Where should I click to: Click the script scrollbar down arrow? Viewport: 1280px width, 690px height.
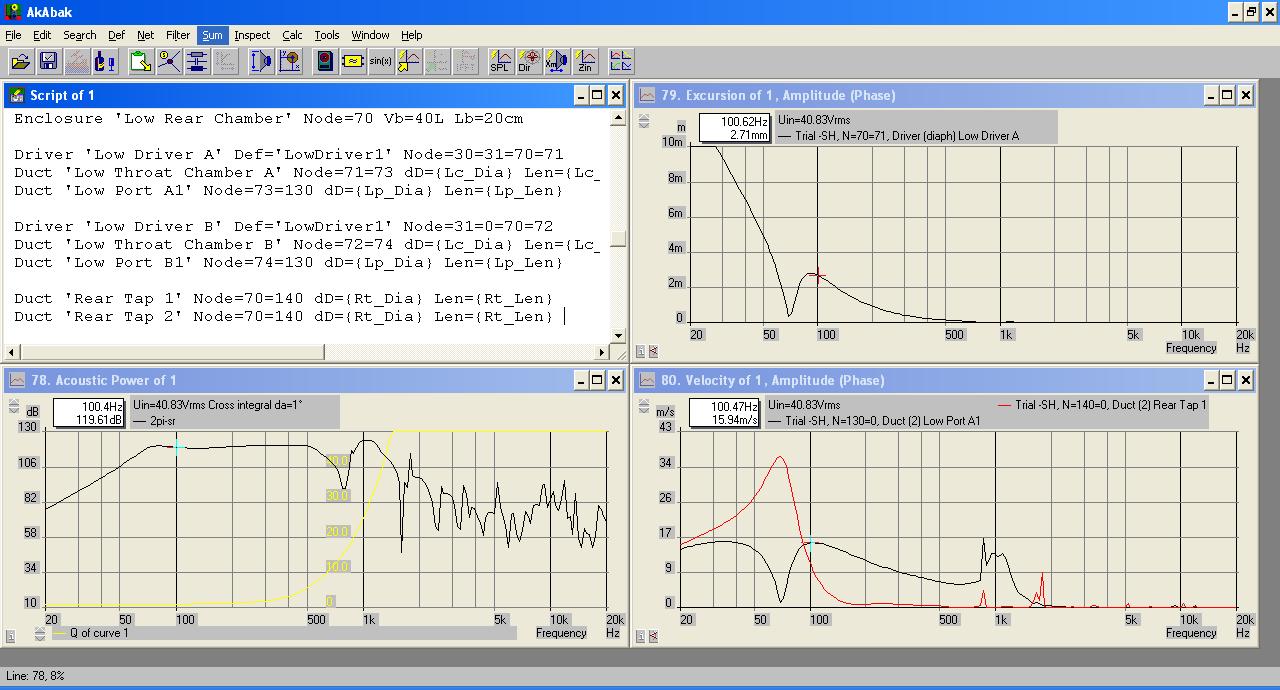click(x=619, y=335)
